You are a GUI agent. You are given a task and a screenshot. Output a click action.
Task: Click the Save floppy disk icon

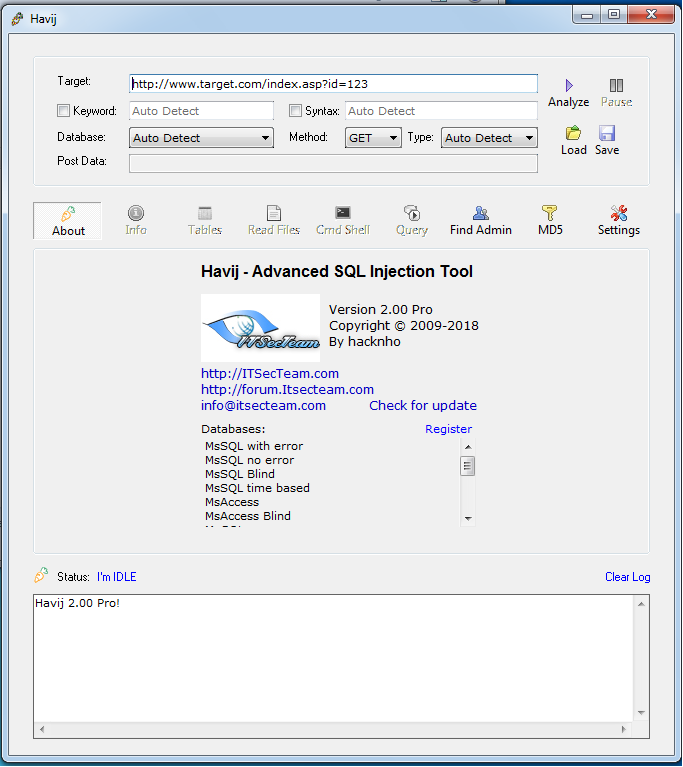607,133
